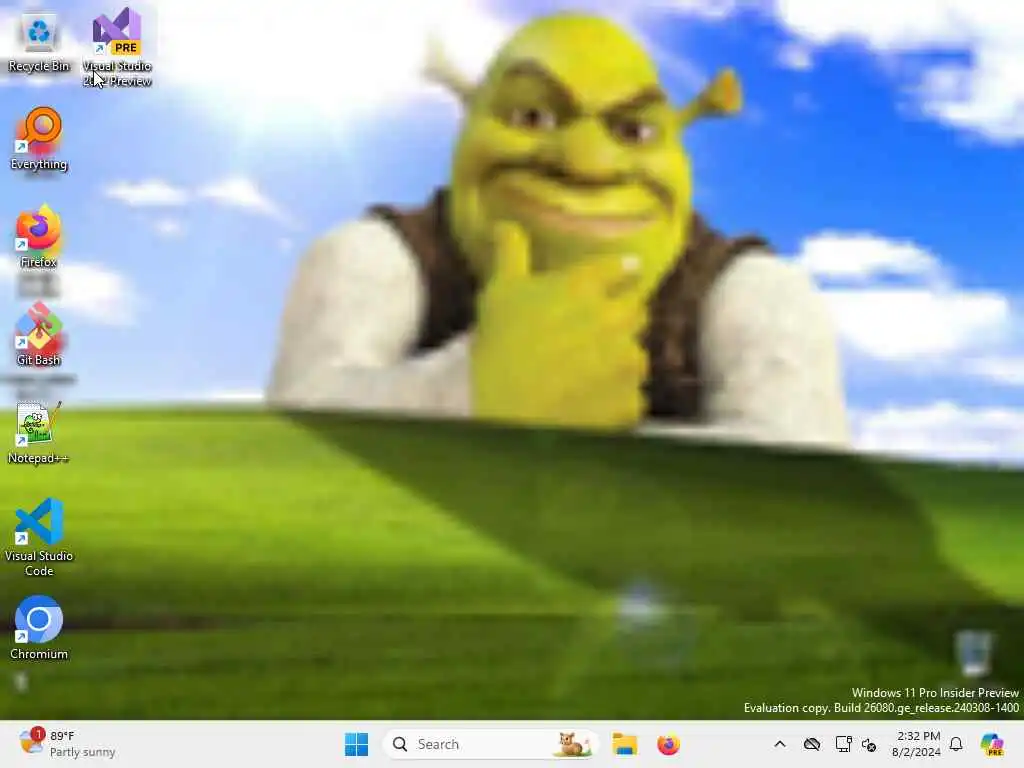The height and width of the screenshot is (768, 1024).
Task: Open the notification bell
Action: 956,744
